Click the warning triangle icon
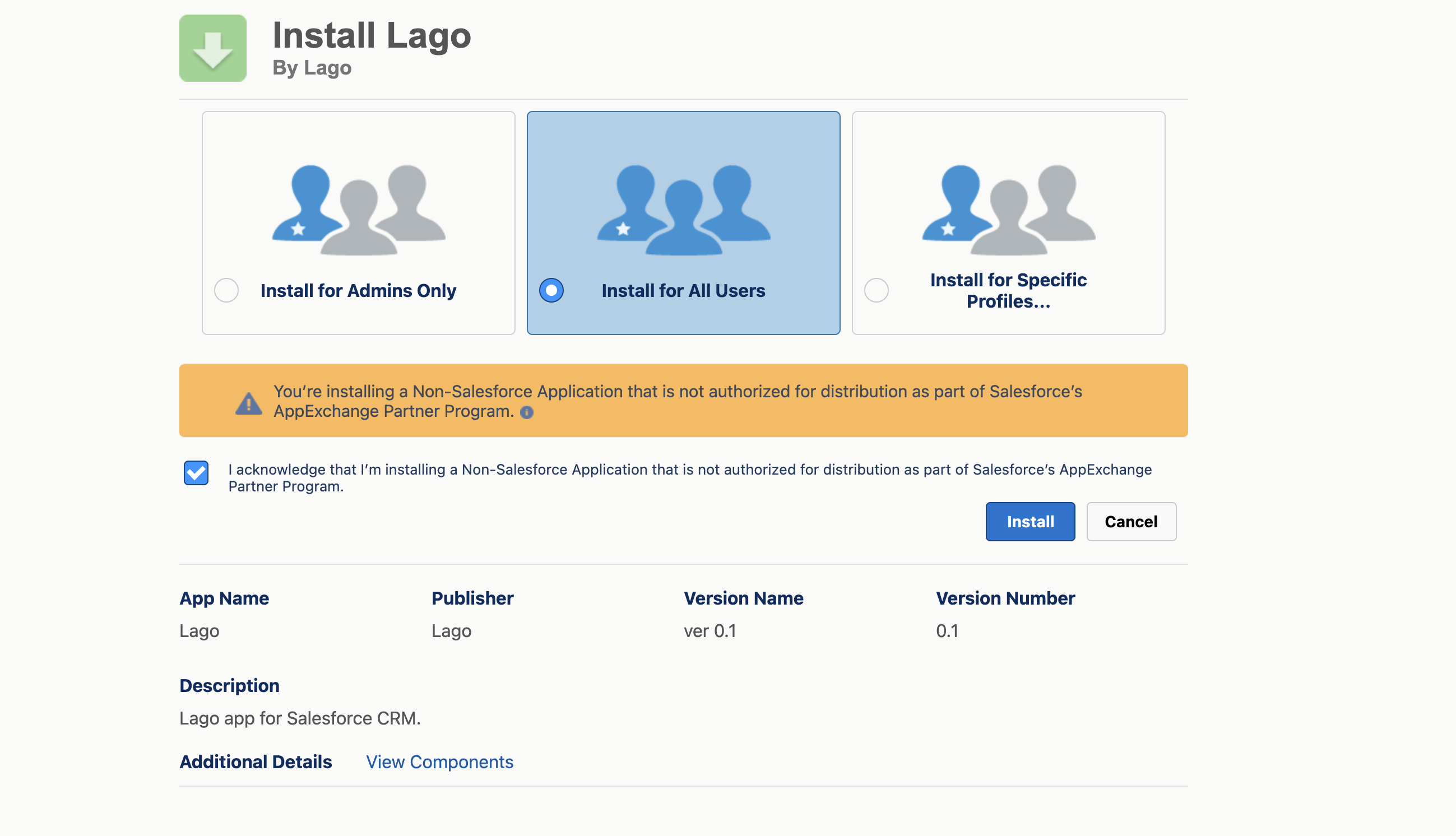 (249, 403)
